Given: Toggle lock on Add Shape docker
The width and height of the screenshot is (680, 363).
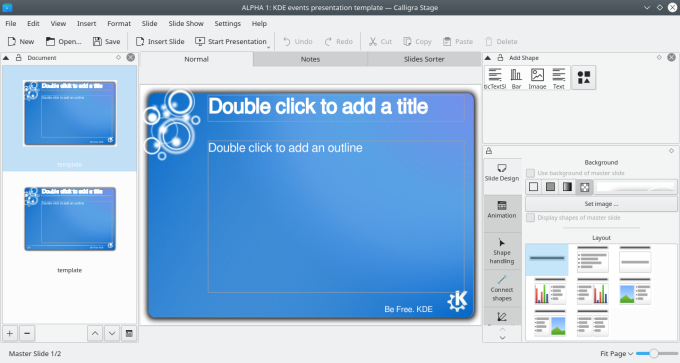Looking at the screenshot, I should (x=500, y=58).
